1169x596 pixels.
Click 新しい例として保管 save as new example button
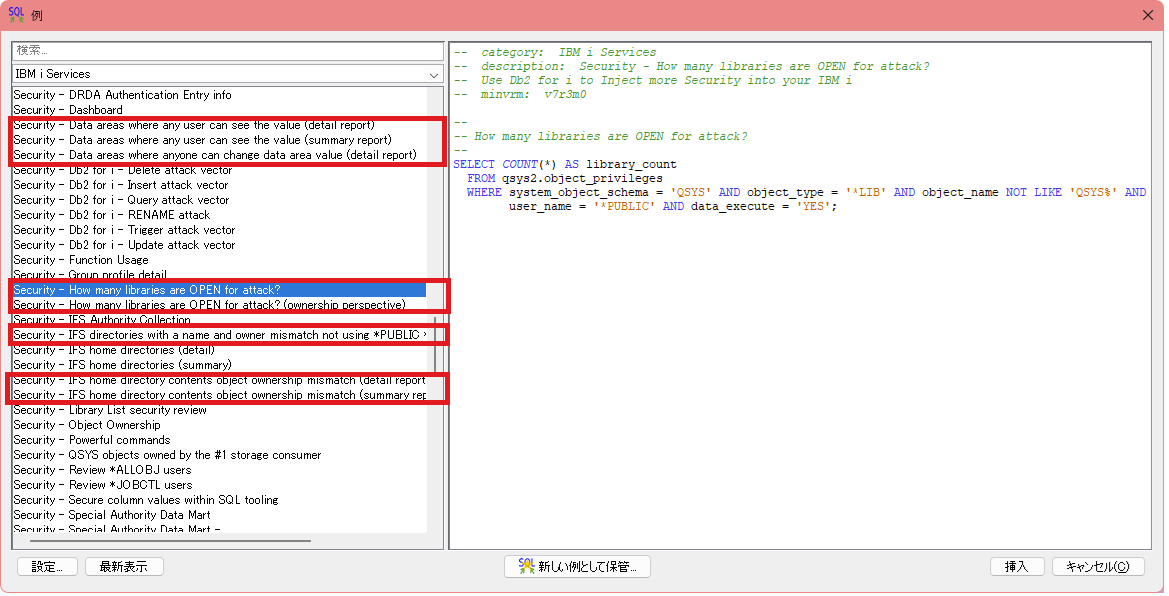point(577,567)
